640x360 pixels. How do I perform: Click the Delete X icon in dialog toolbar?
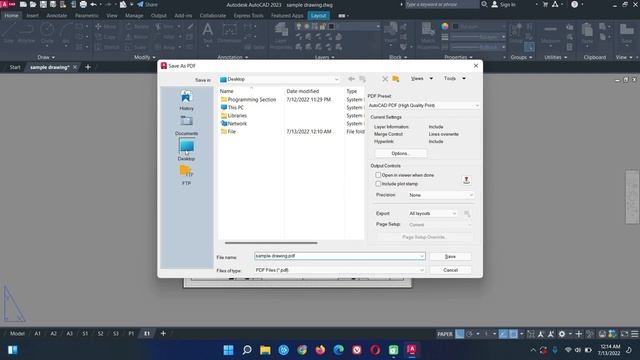click(385, 79)
